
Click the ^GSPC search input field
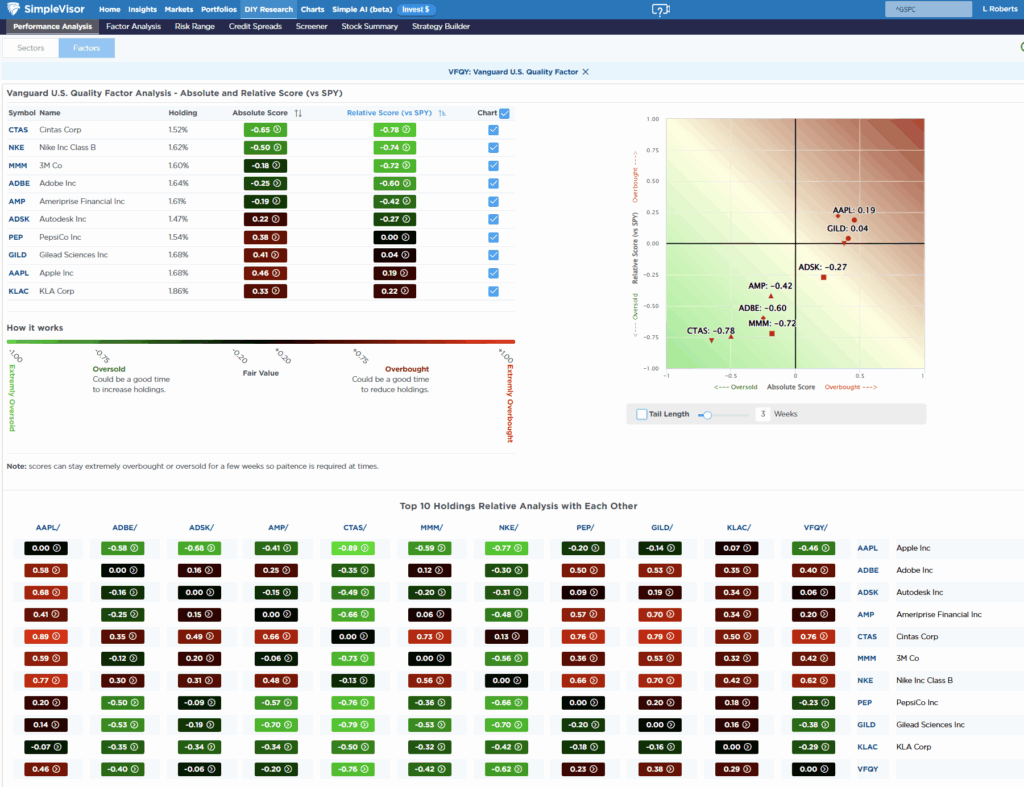point(928,8)
